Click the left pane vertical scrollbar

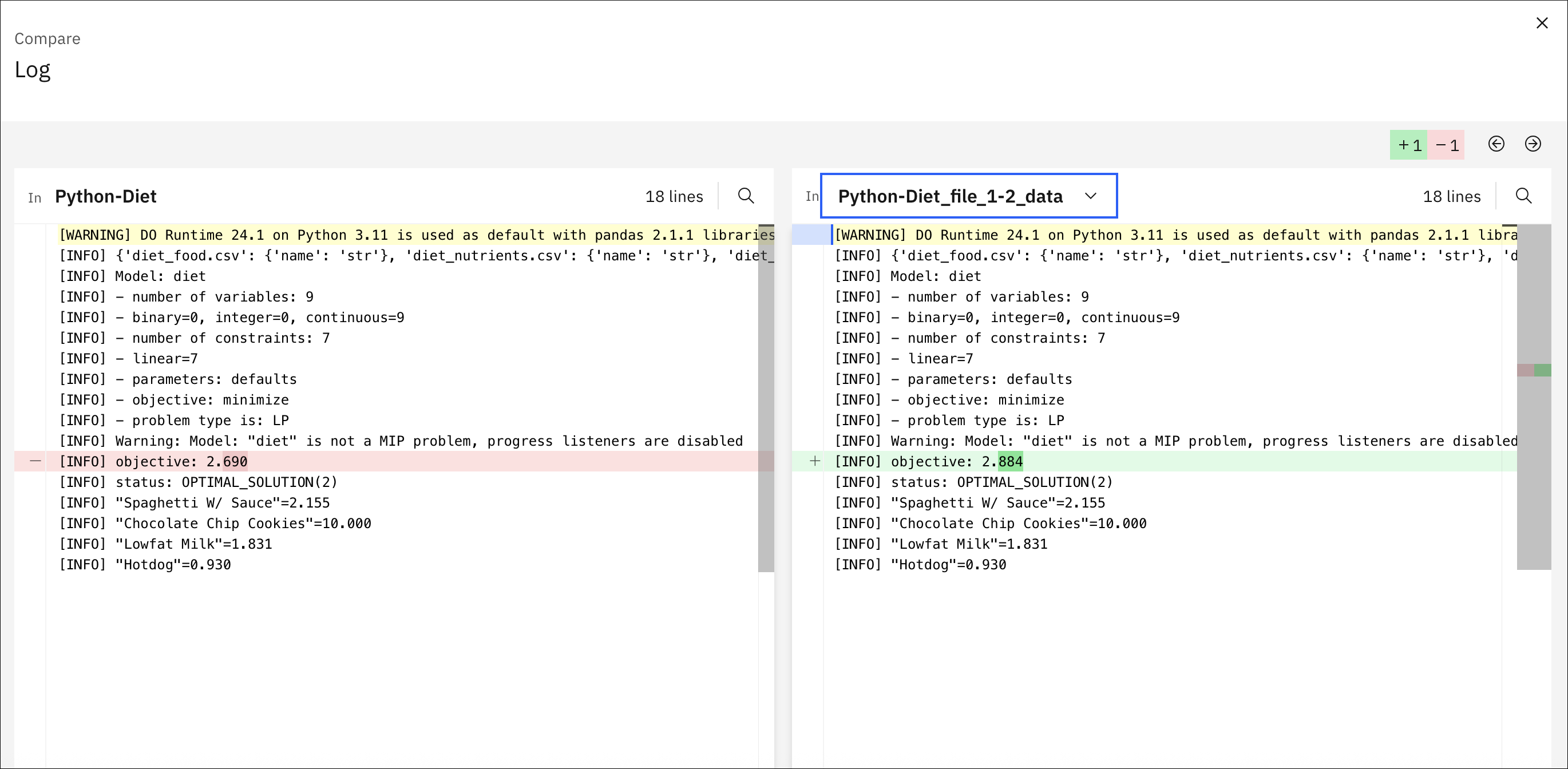click(x=766, y=398)
